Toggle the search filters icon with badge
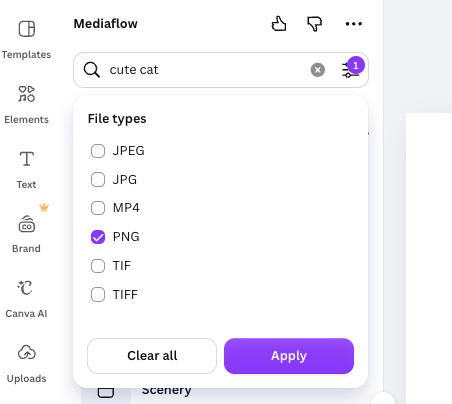 point(350,70)
